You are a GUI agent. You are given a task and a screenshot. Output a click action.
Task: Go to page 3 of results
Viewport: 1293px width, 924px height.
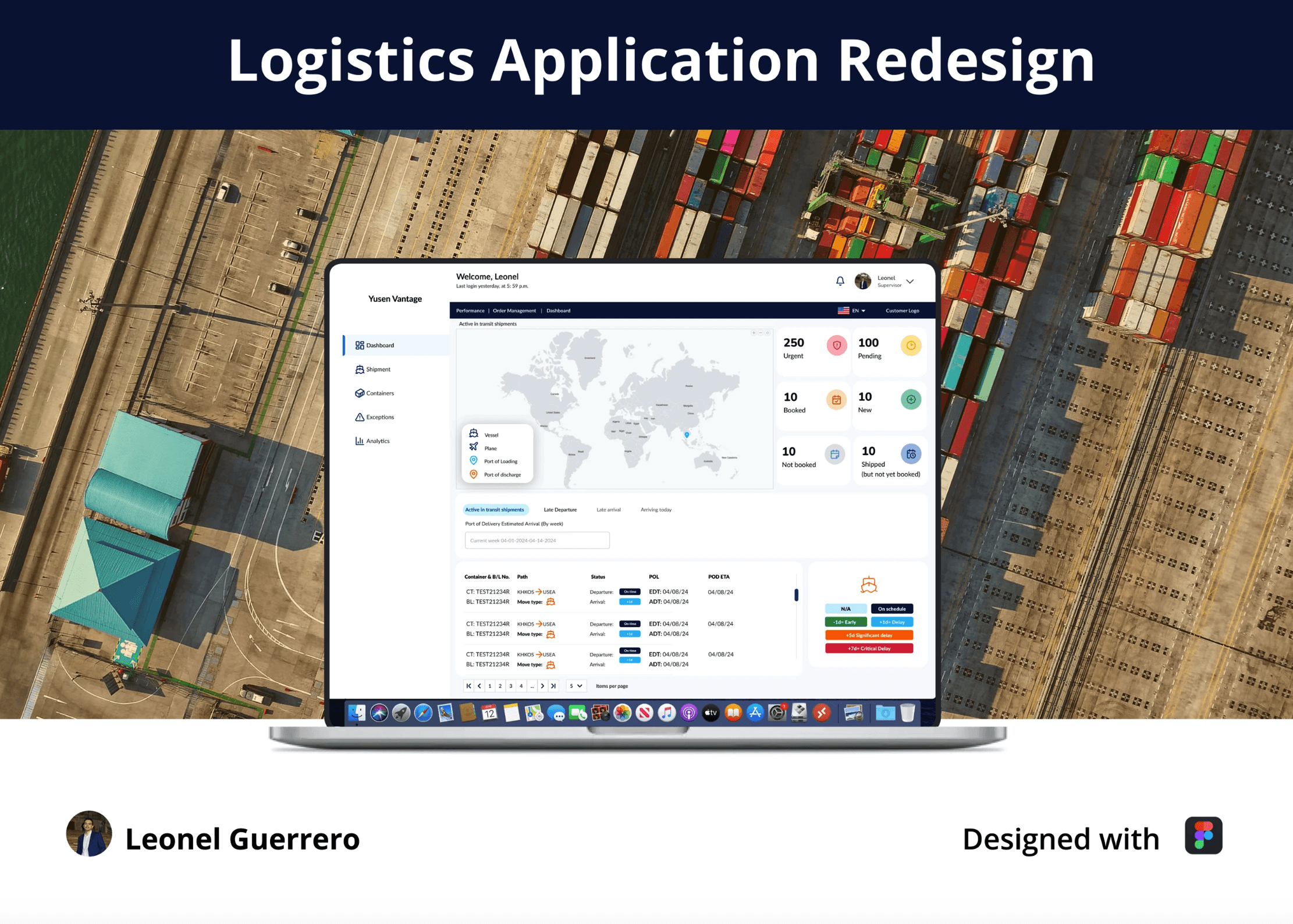click(510, 686)
